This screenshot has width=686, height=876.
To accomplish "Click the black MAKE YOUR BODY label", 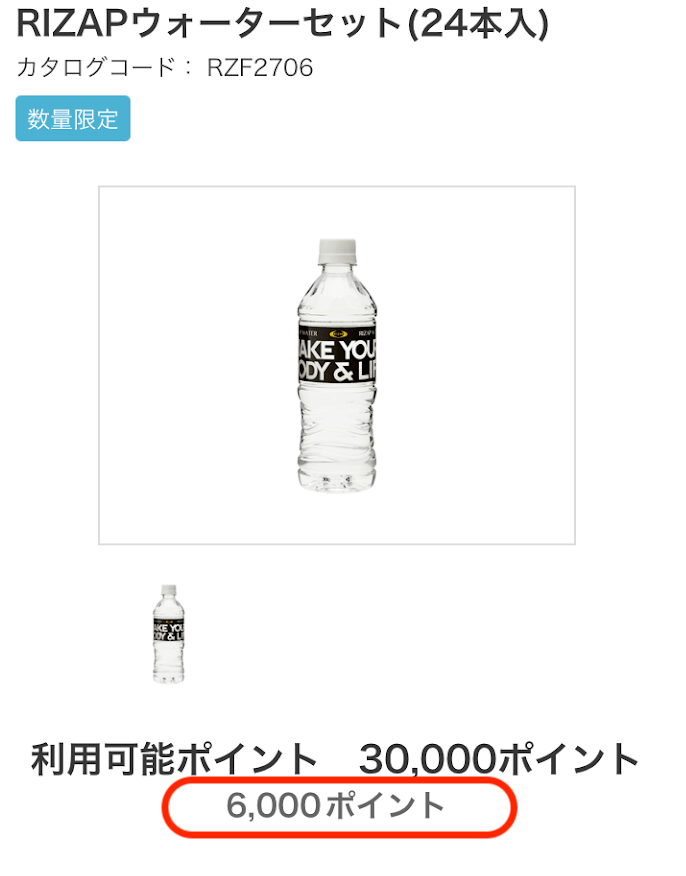I will (337, 353).
